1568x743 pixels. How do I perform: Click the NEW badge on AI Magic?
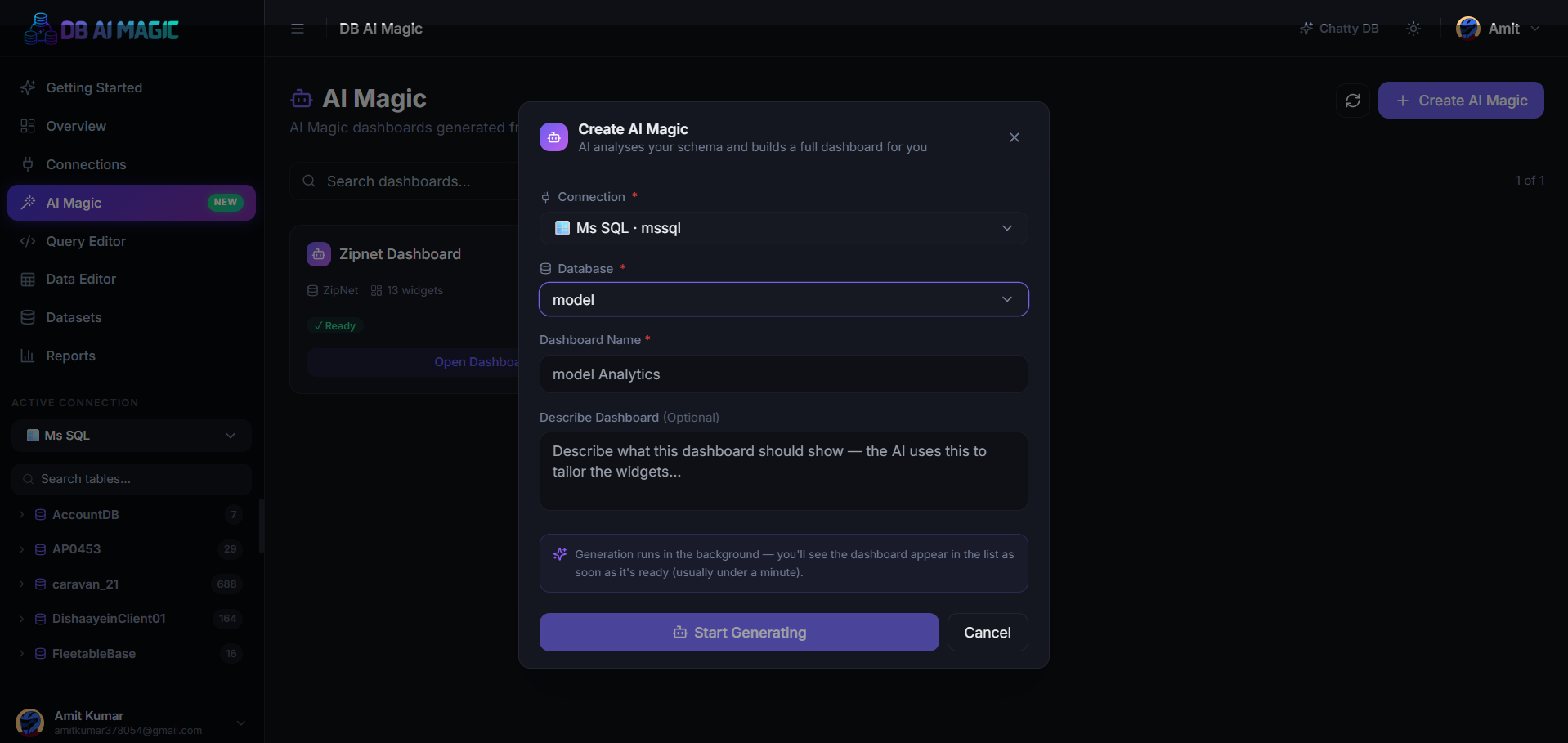tap(226, 202)
